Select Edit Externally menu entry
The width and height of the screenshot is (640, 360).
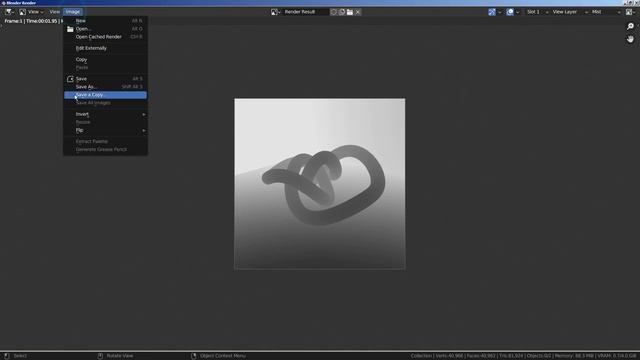click(x=105, y=48)
